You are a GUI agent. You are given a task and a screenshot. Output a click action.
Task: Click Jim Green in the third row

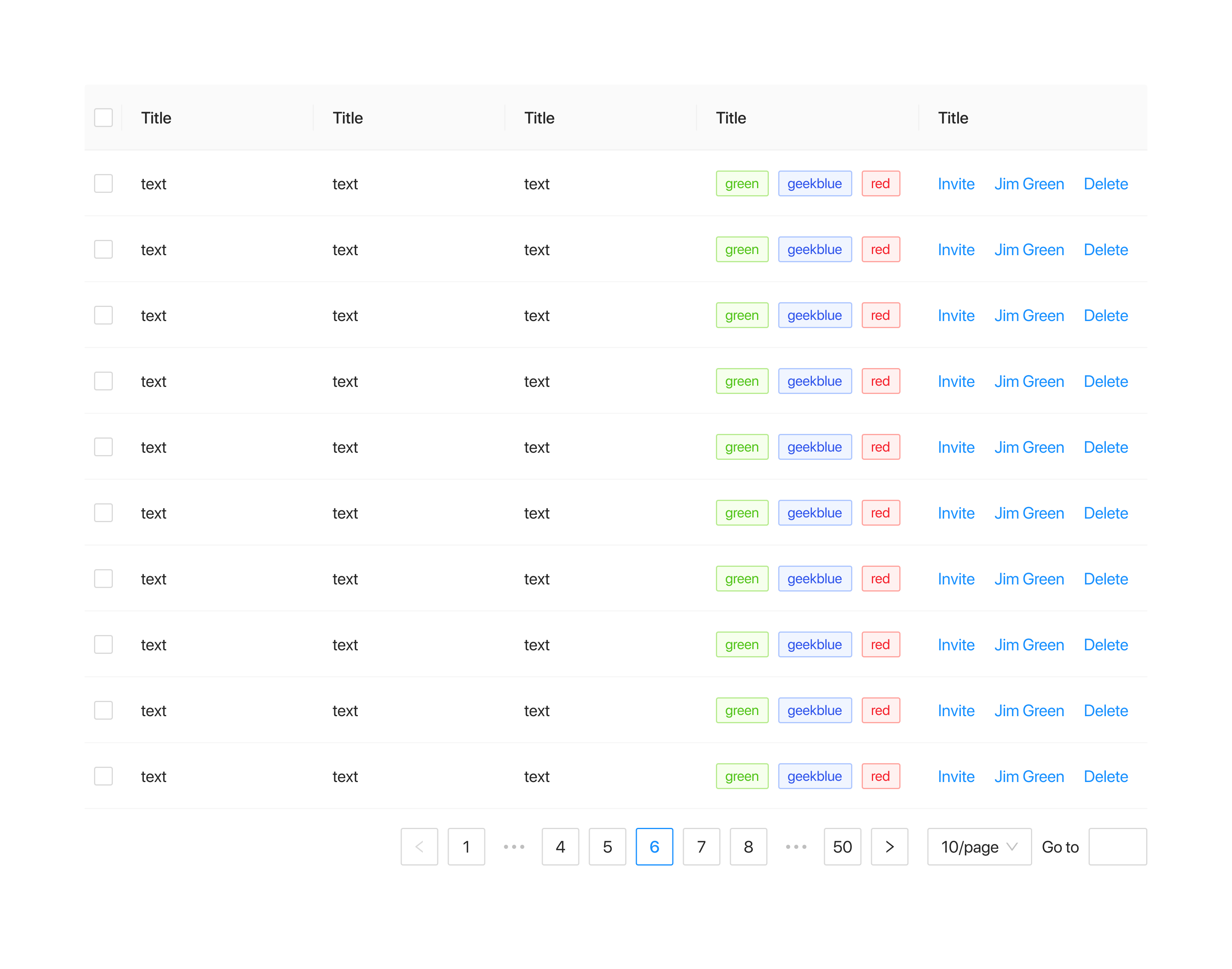(x=1029, y=316)
